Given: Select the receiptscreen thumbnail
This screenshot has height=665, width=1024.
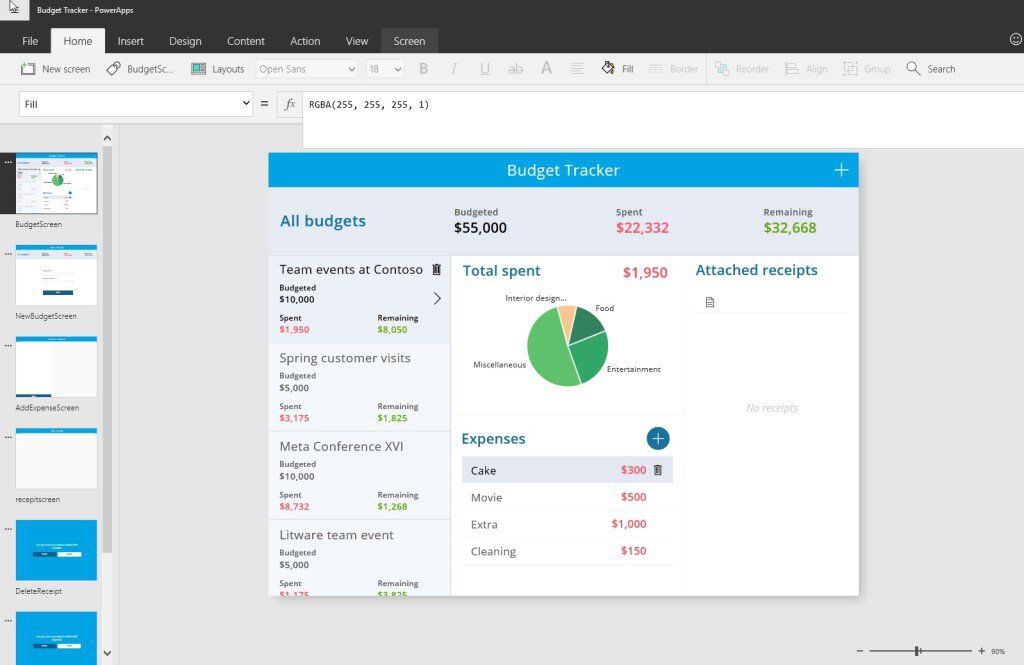Looking at the screenshot, I should pos(56,458).
